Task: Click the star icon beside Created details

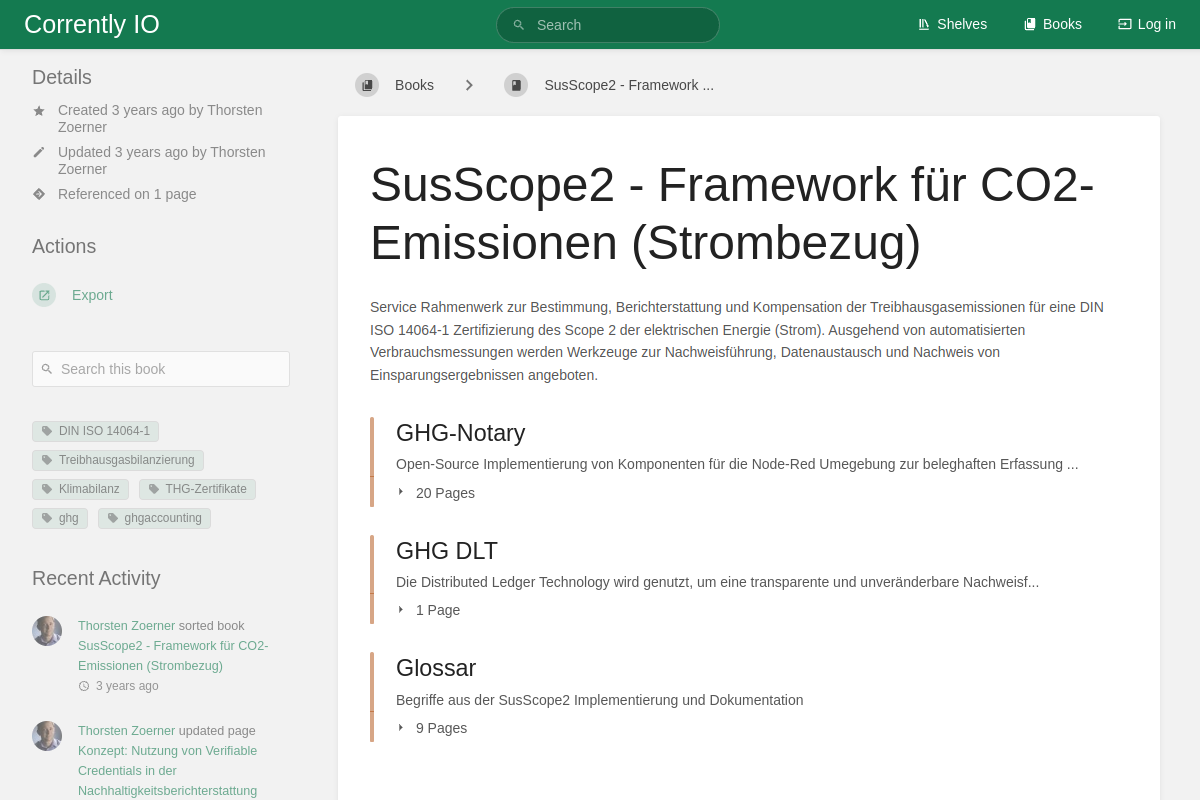Action: pos(39,111)
